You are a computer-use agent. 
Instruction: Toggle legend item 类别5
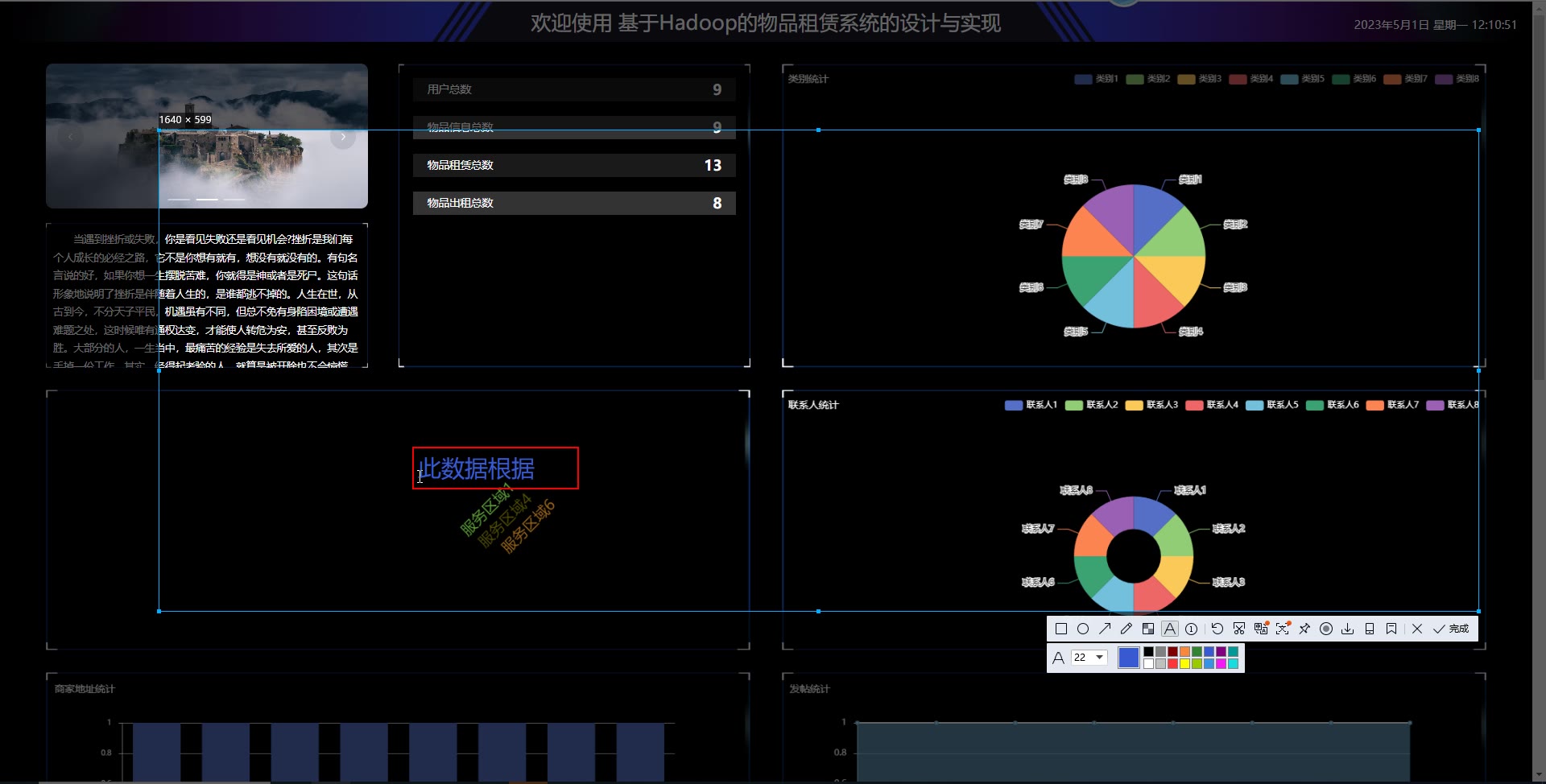[1302, 79]
